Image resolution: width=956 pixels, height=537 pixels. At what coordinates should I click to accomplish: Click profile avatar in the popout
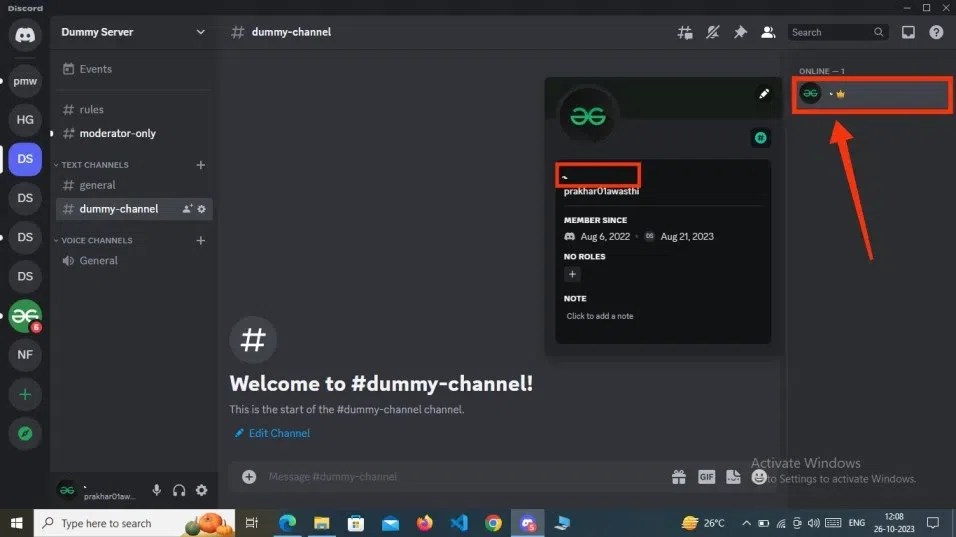pyautogui.click(x=588, y=116)
